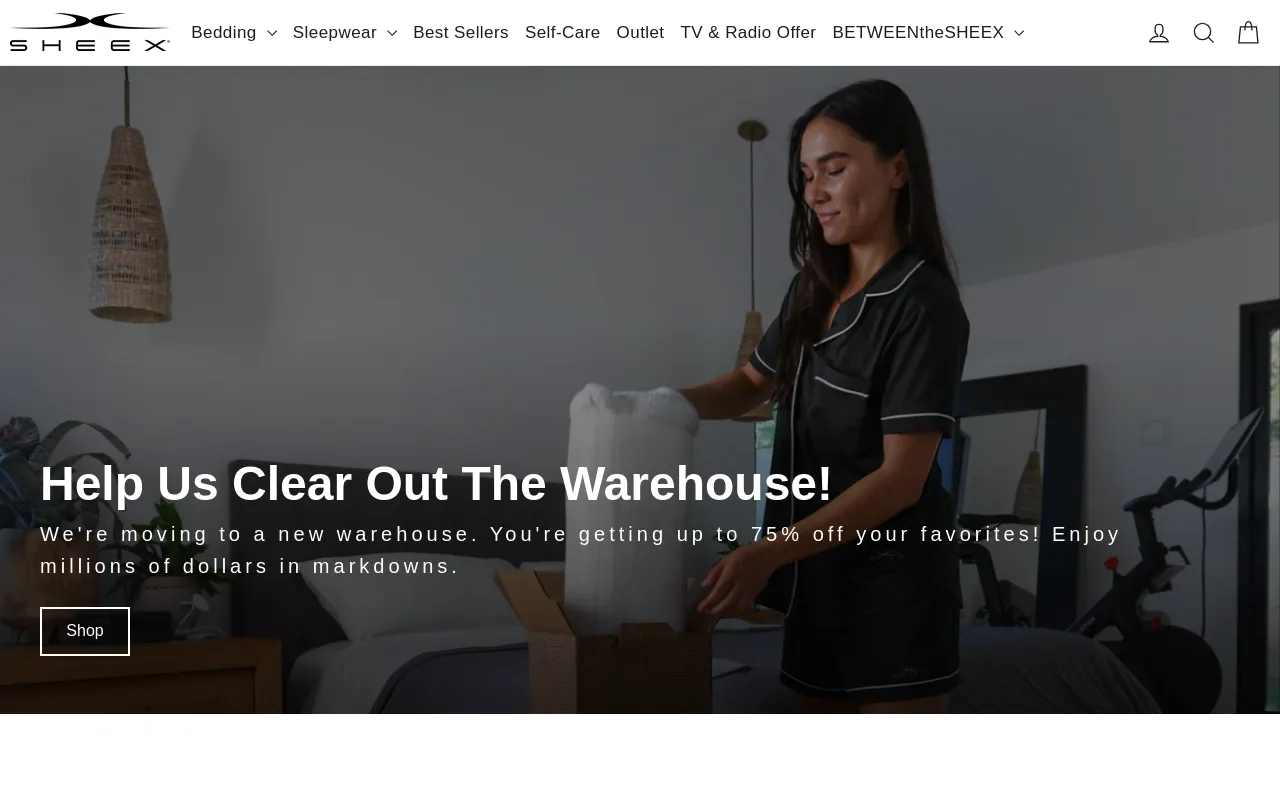The height and width of the screenshot is (800, 1280).
Task: View the shopping cart bag icon
Action: click(x=1248, y=33)
